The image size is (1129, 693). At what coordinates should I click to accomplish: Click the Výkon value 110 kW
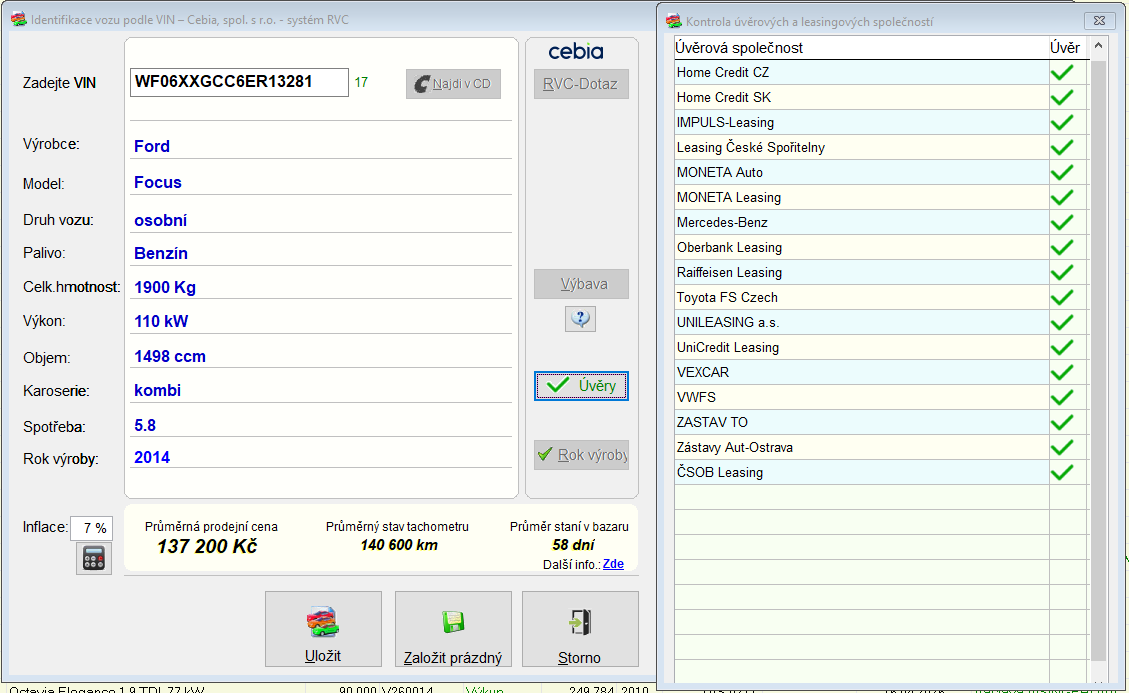[x=161, y=321]
